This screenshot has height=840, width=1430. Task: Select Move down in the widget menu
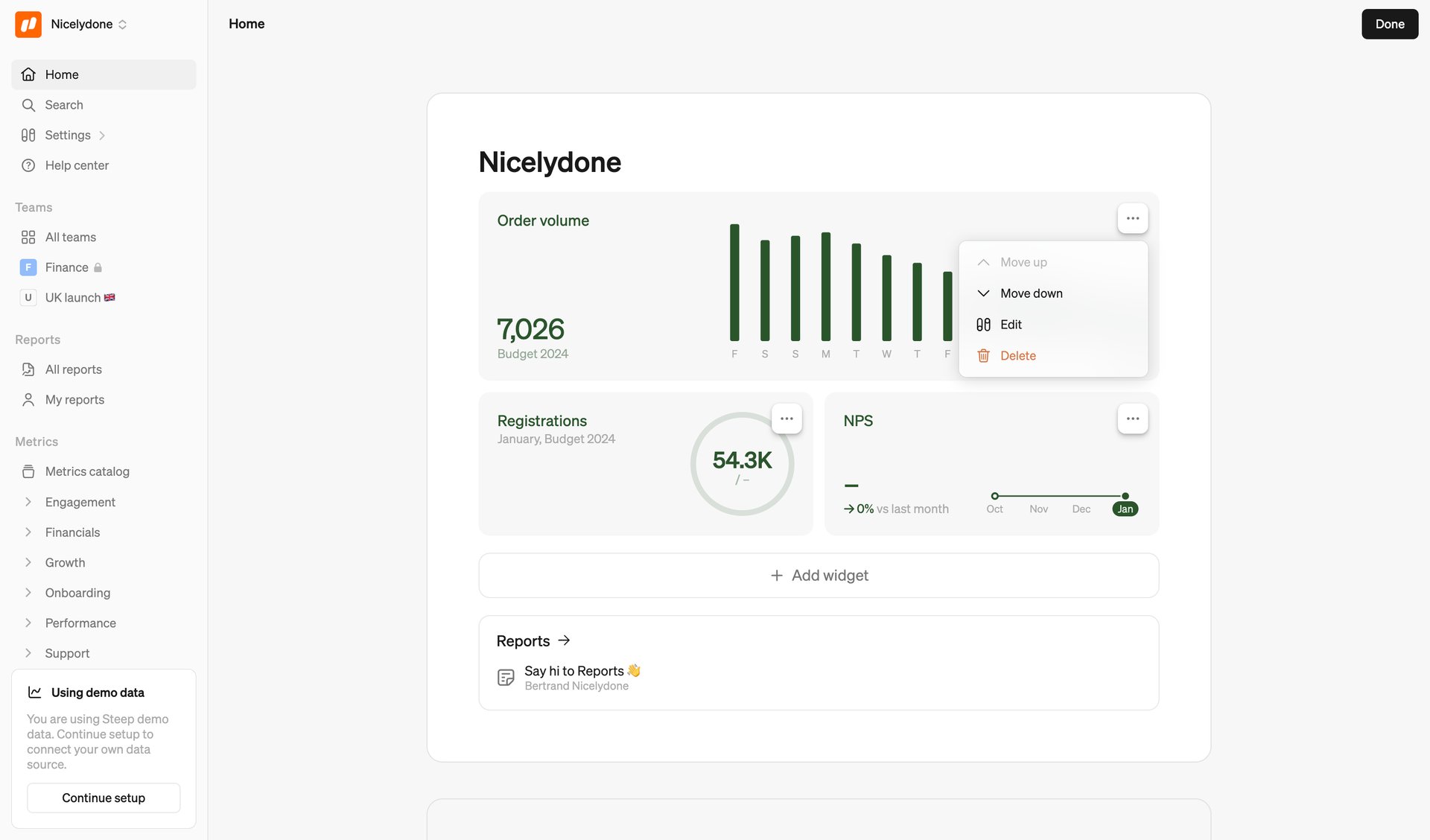pyautogui.click(x=1032, y=293)
